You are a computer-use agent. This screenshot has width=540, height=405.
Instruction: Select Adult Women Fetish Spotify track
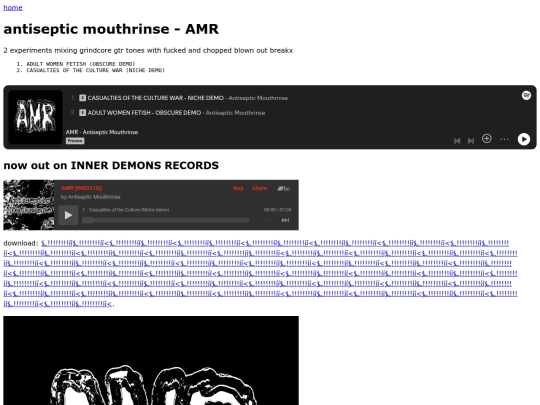click(144, 113)
